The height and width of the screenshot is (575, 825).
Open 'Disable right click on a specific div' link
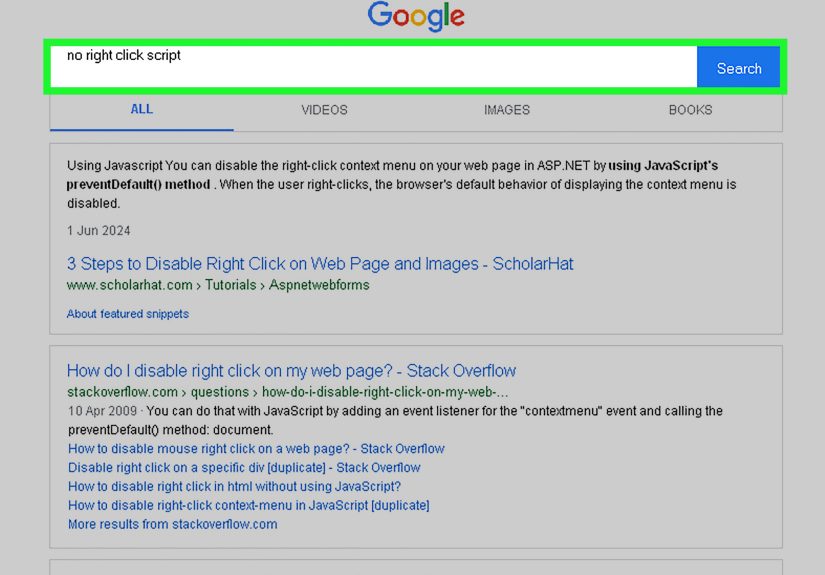pyautogui.click(x=244, y=468)
